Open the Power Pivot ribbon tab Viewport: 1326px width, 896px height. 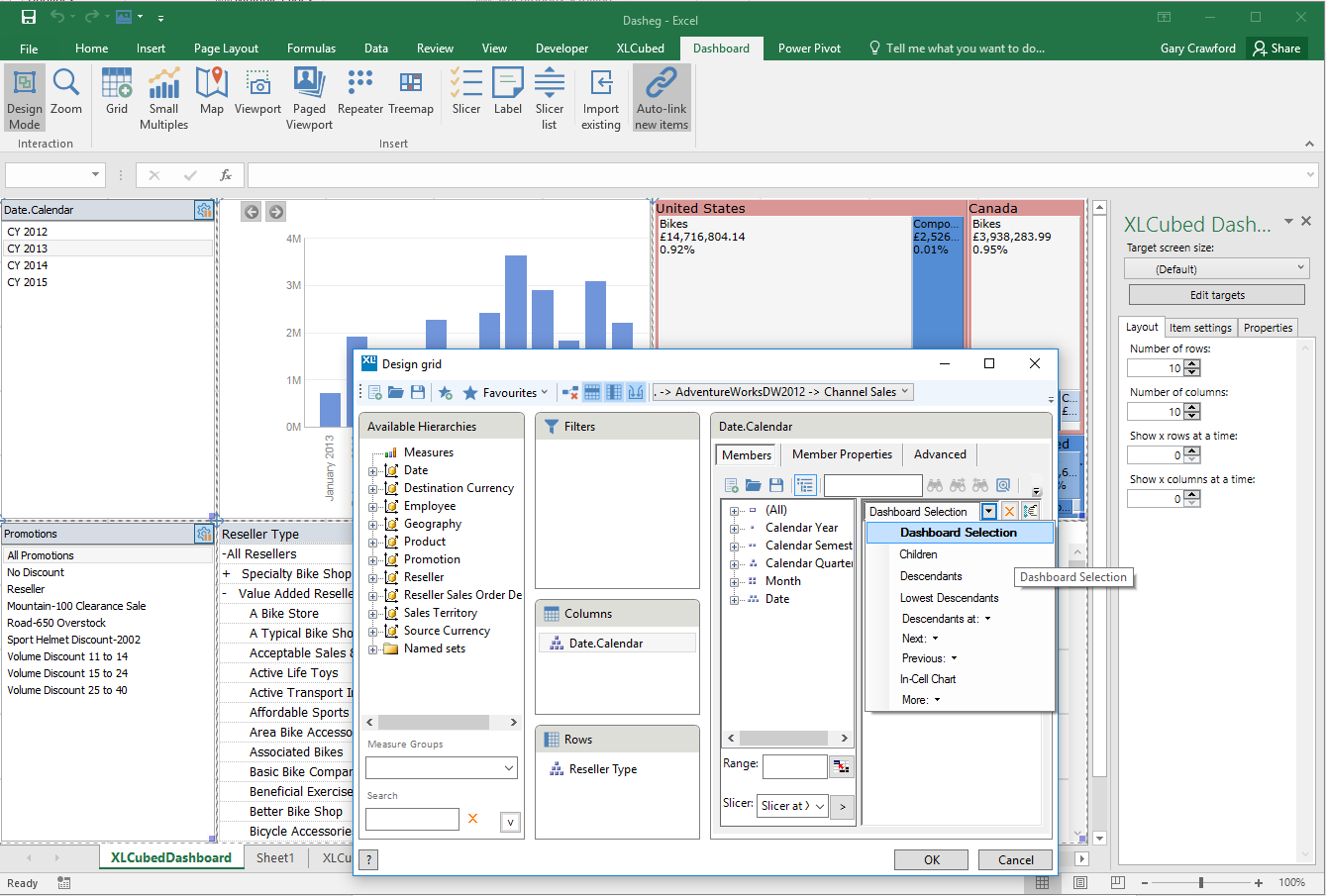coord(809,49)
